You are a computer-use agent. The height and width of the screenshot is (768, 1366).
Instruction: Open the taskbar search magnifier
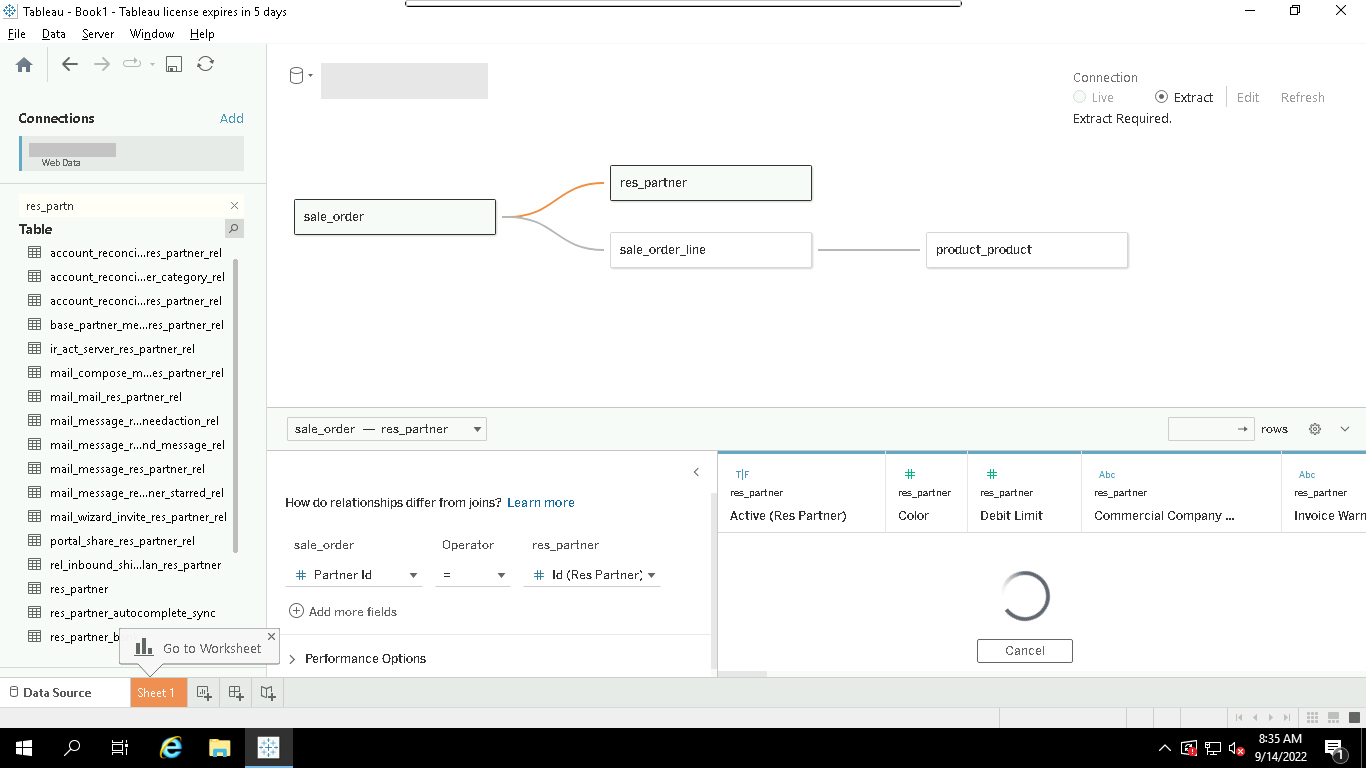[71, 747]
